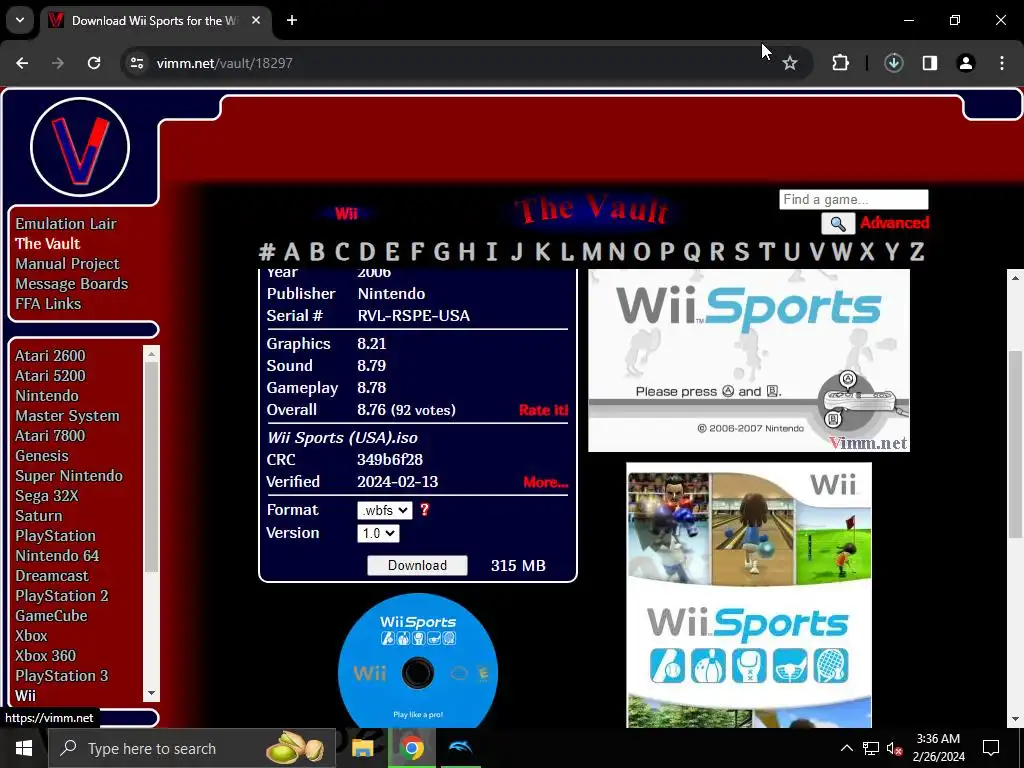Open the site information icon in address bar
Viewport: 1024px width, 768px height.
(137, 63)
